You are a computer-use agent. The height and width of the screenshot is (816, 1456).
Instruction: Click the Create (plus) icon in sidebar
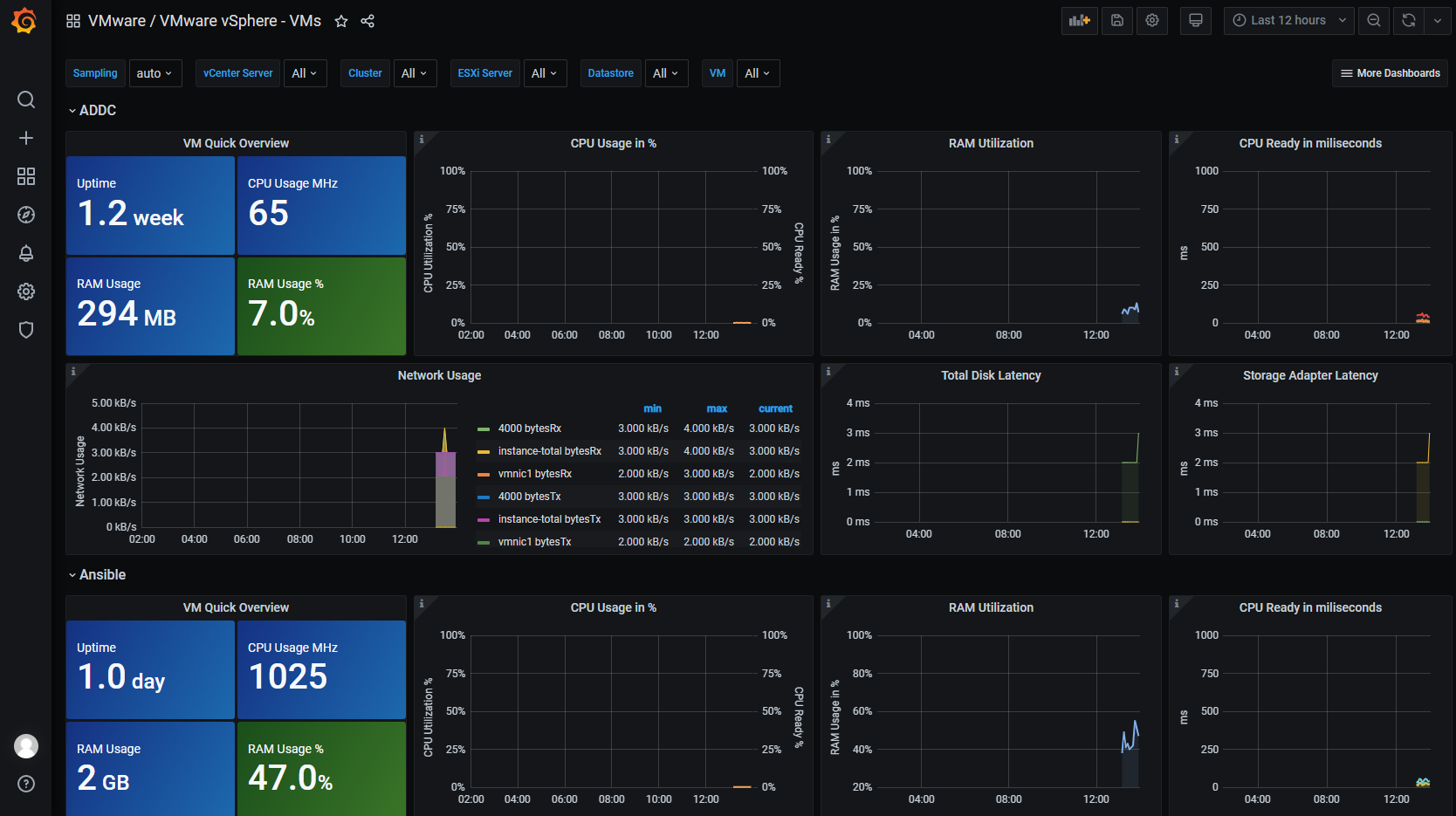[x=26, y=138]
